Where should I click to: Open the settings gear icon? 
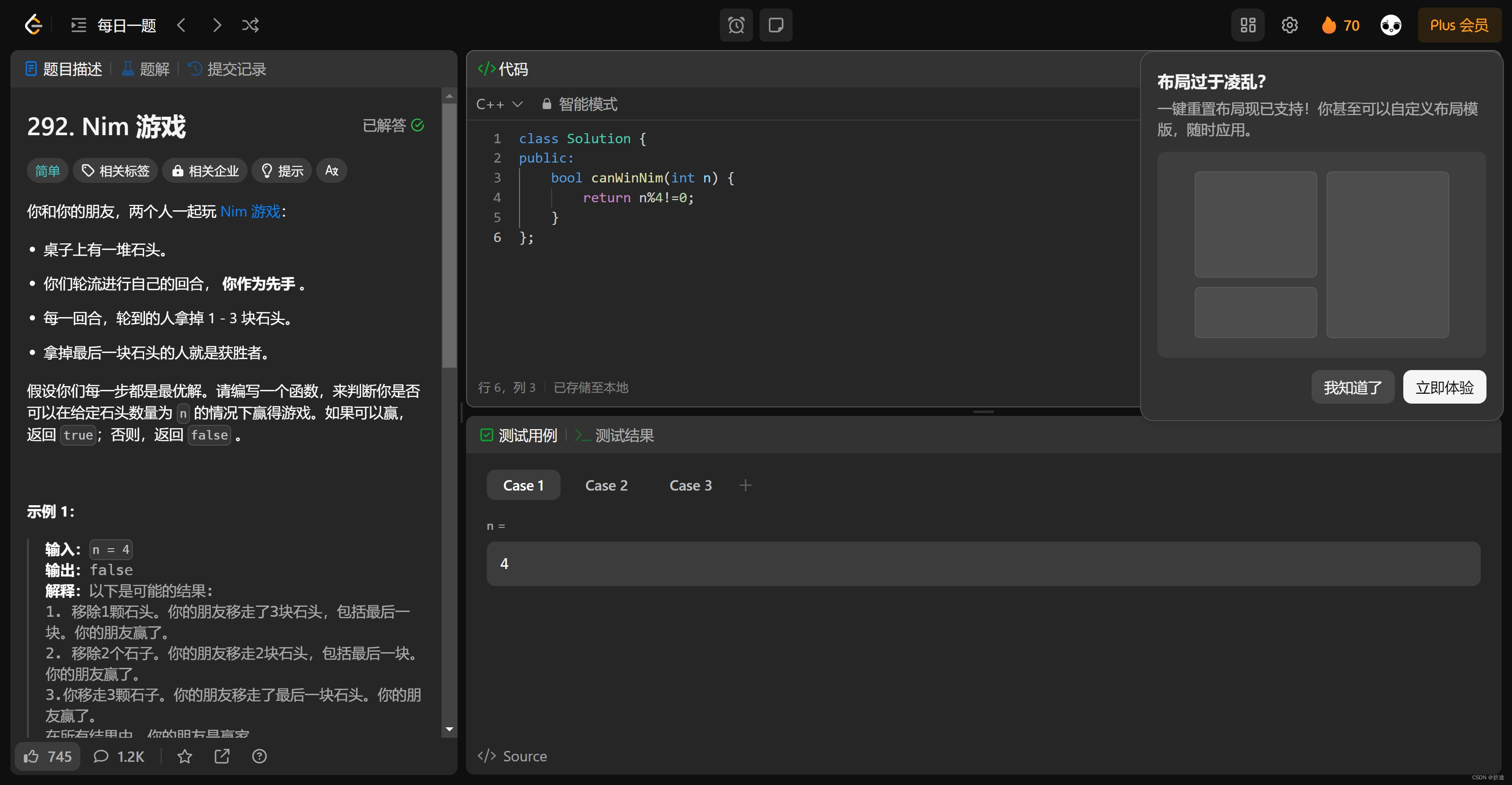[1289, 25]
